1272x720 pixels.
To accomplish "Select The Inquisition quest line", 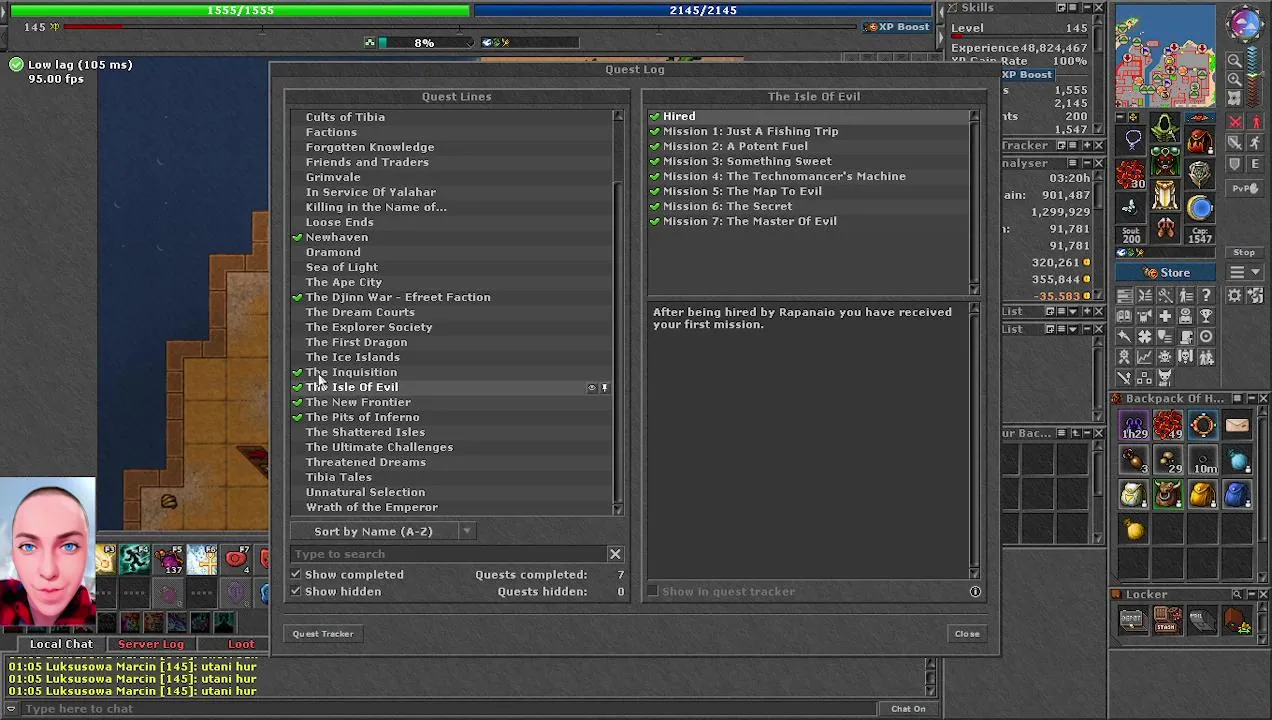I will pos(351,372).
